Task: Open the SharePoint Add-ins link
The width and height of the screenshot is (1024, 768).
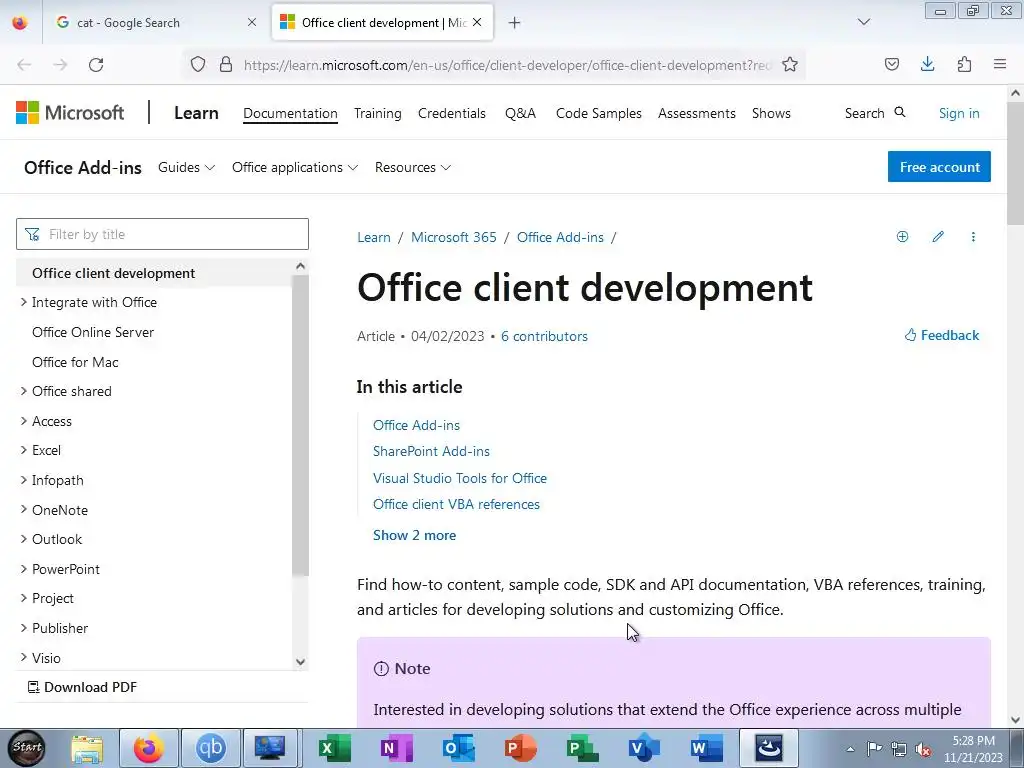Action: click(x=431, y=451)
